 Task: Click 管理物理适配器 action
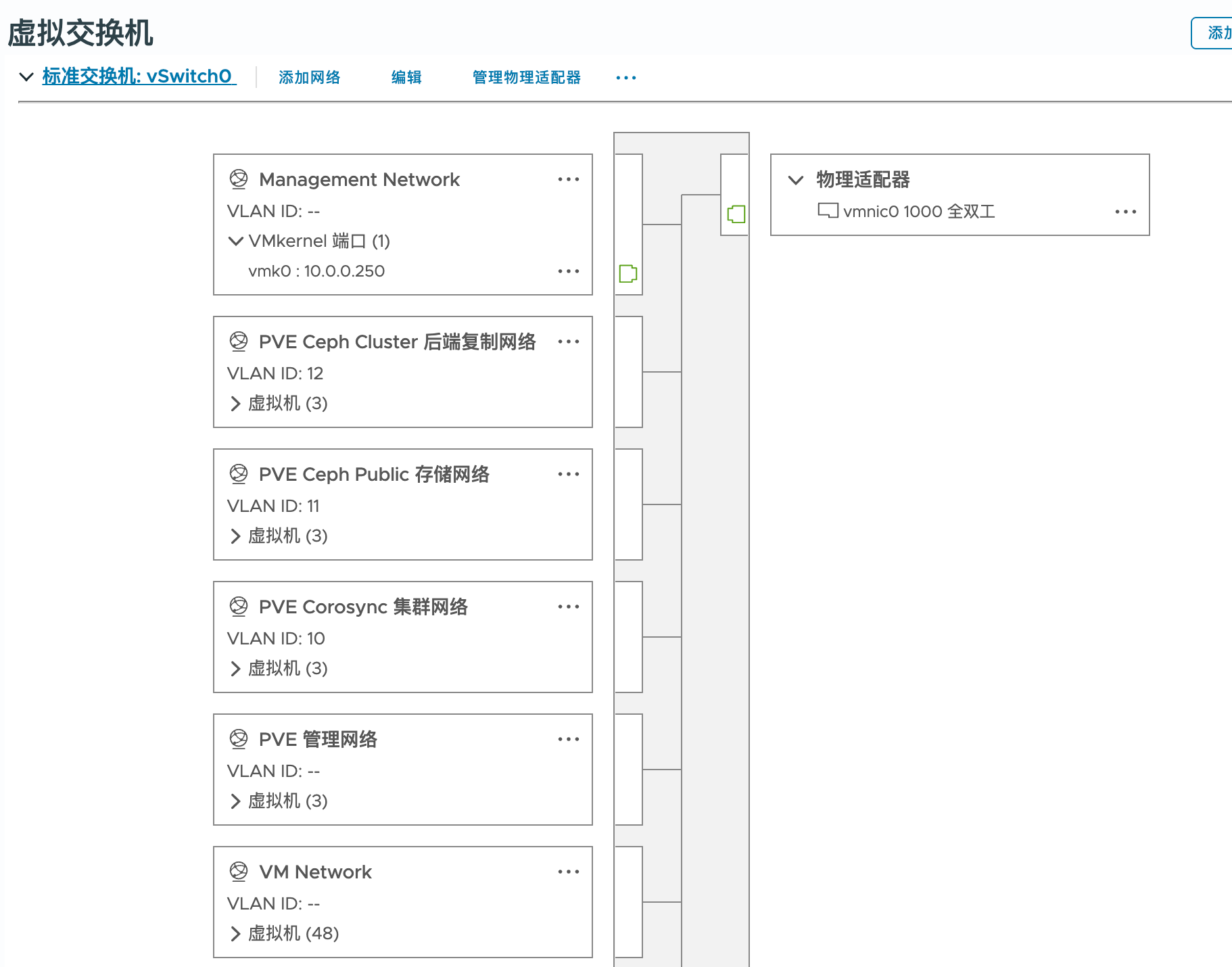(x=527, y=78)
